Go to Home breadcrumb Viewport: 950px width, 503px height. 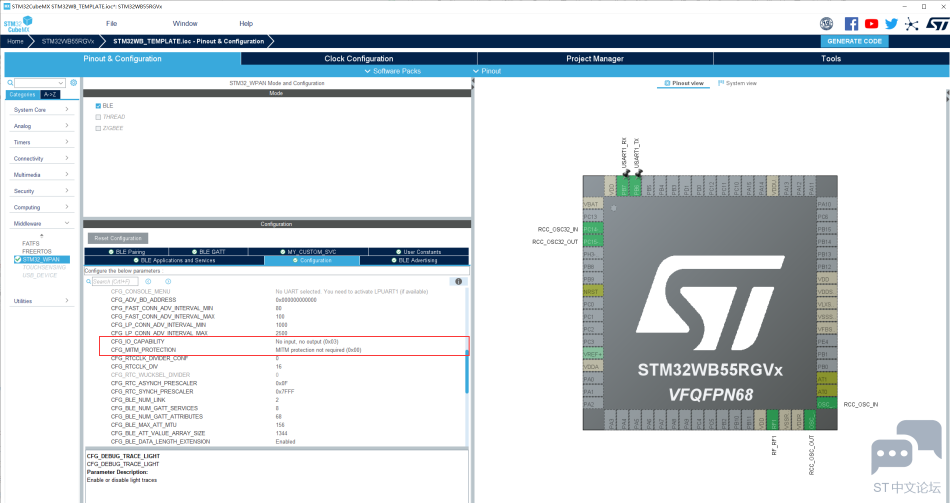(15, 41)
